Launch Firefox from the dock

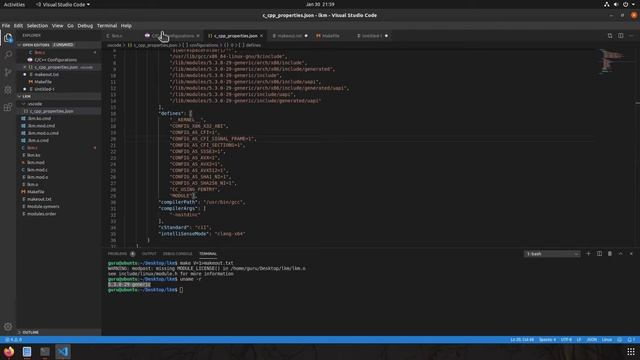coord(9,351)
